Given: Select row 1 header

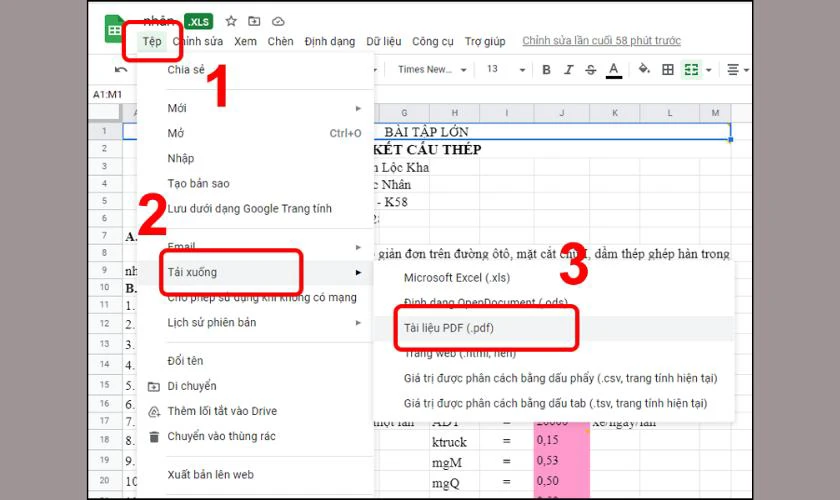Looking at the screenshot, I should point(104,131).
